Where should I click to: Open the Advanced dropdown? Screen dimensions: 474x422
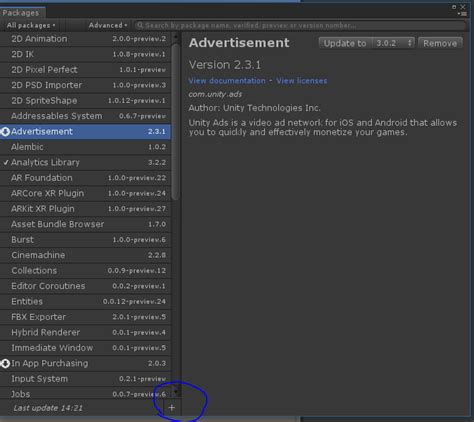point(108,25)
